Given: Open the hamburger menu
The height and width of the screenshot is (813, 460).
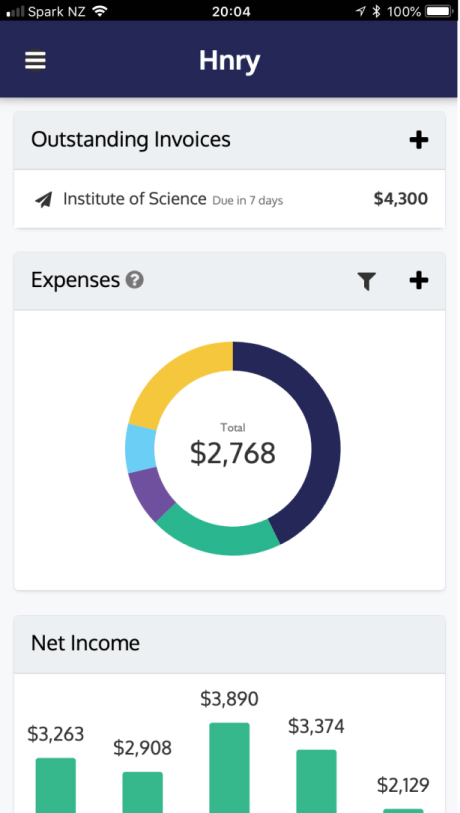Looking at the screenshot, I should coord(35,61).
